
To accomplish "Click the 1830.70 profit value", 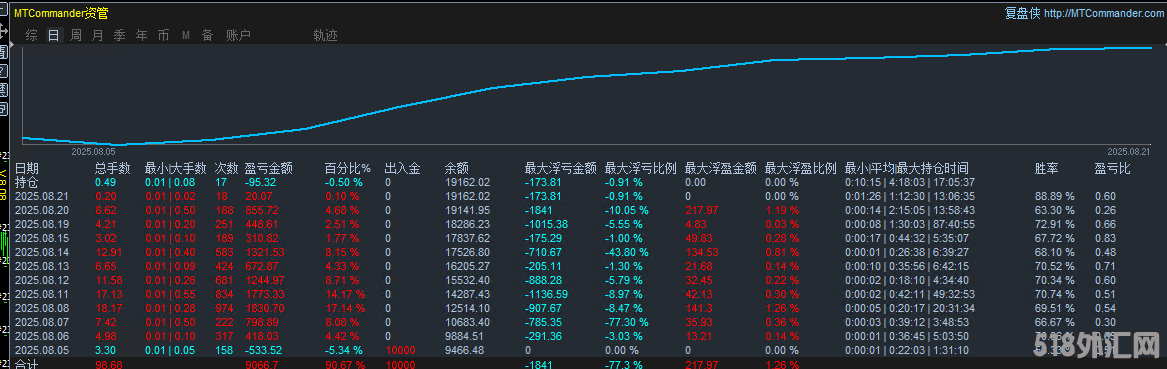I will [263, 308].
